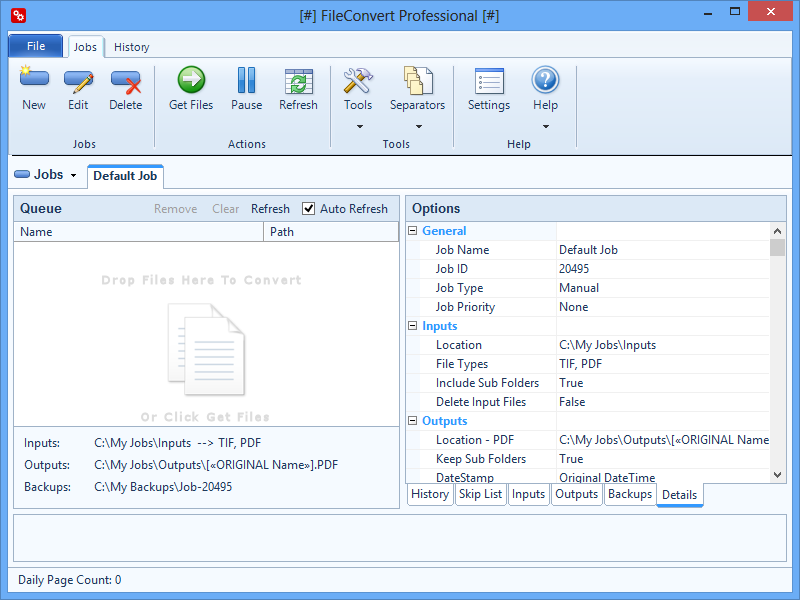The height and width of the screenshot is (600, 800).
Task: Toggle the Auto Refresh checkbox
Action: [x=308, y=209]
